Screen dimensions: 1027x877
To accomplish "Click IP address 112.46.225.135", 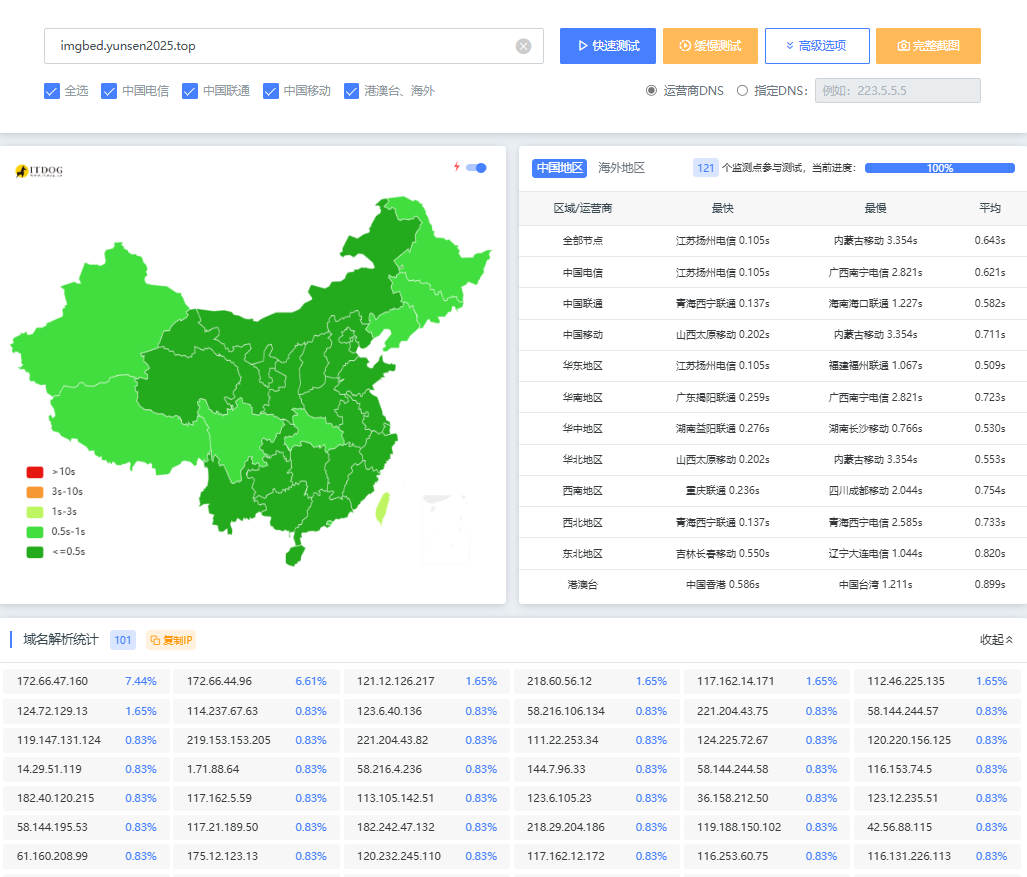I will click(x=906, y=681).
